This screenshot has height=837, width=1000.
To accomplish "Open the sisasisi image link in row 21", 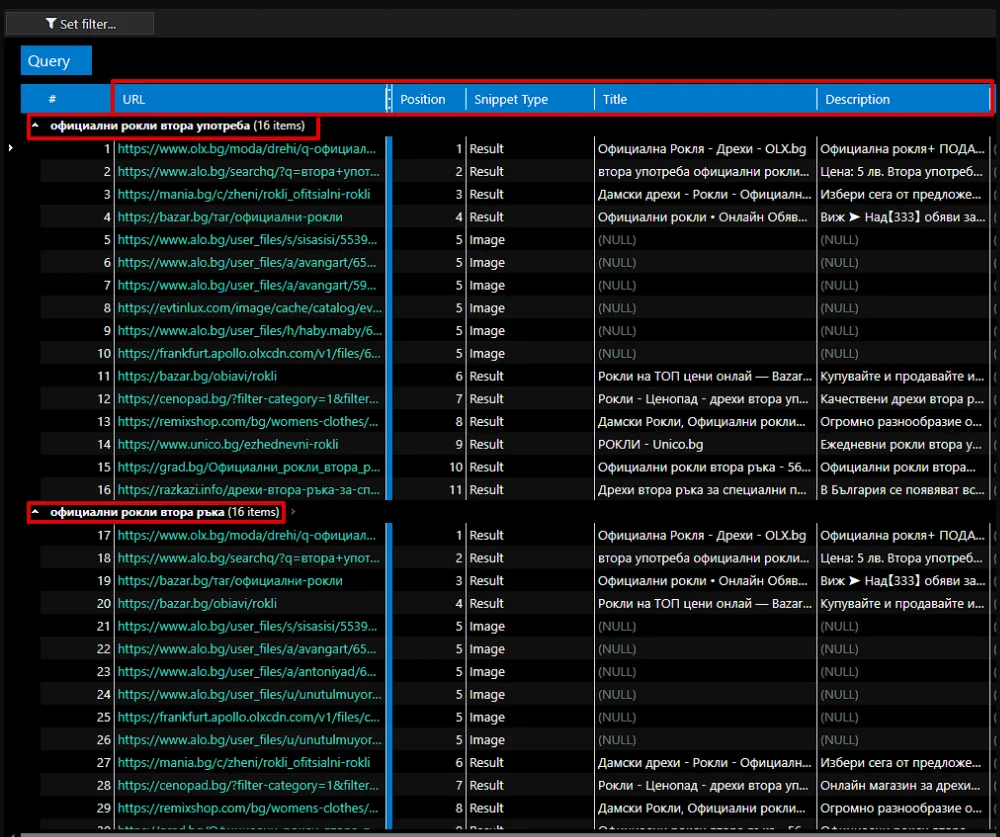I will pos(247,626).
